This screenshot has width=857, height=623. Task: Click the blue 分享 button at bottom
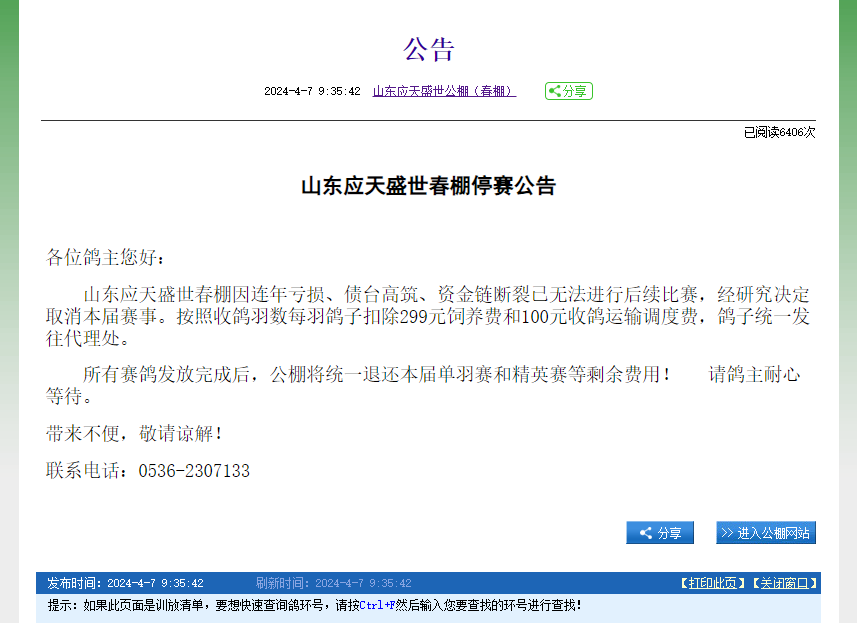click(660, 533)
